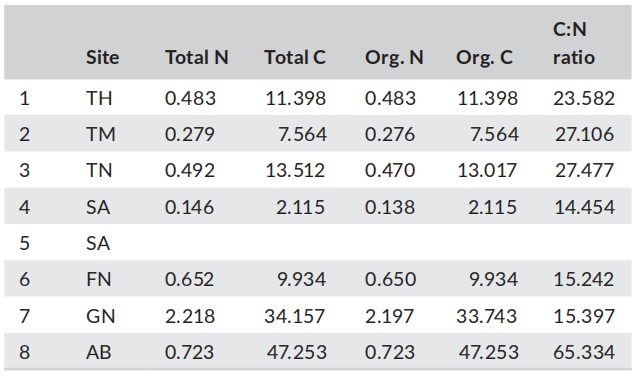The image size is (638, 377).
Task: Click the C:N ratio value 65.334
Action: 584,352
